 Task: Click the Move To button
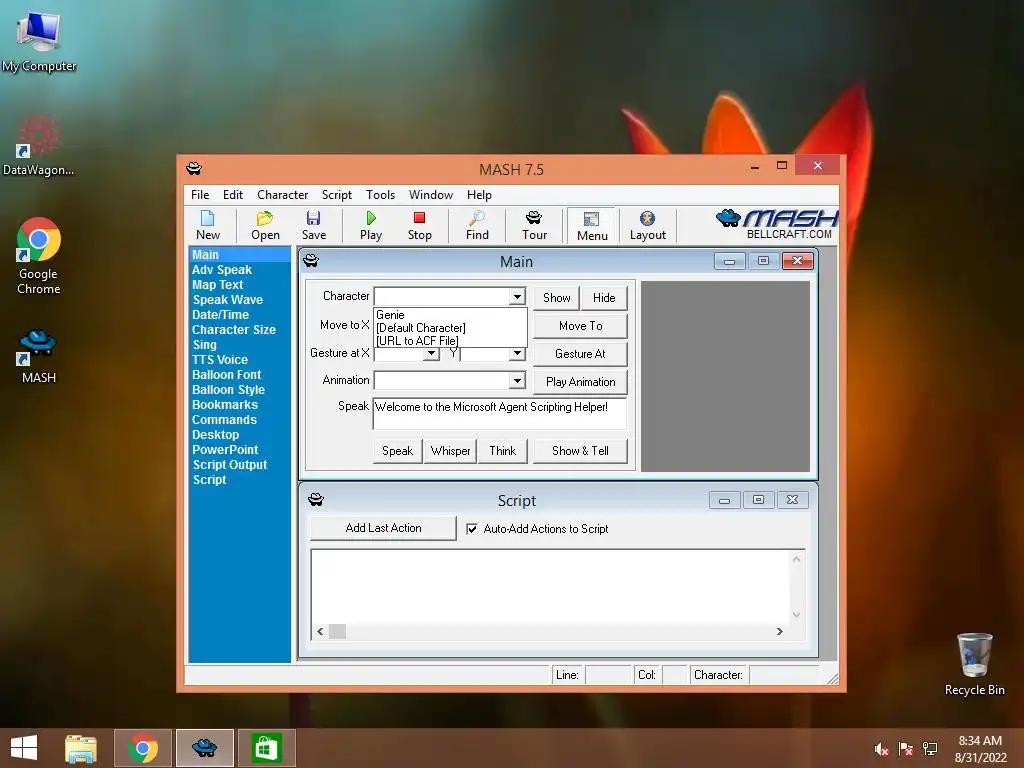581,326
